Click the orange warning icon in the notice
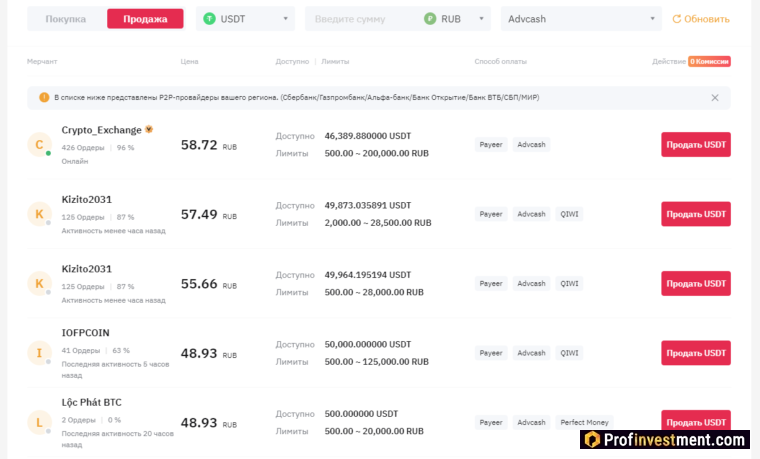 [44, 97]
